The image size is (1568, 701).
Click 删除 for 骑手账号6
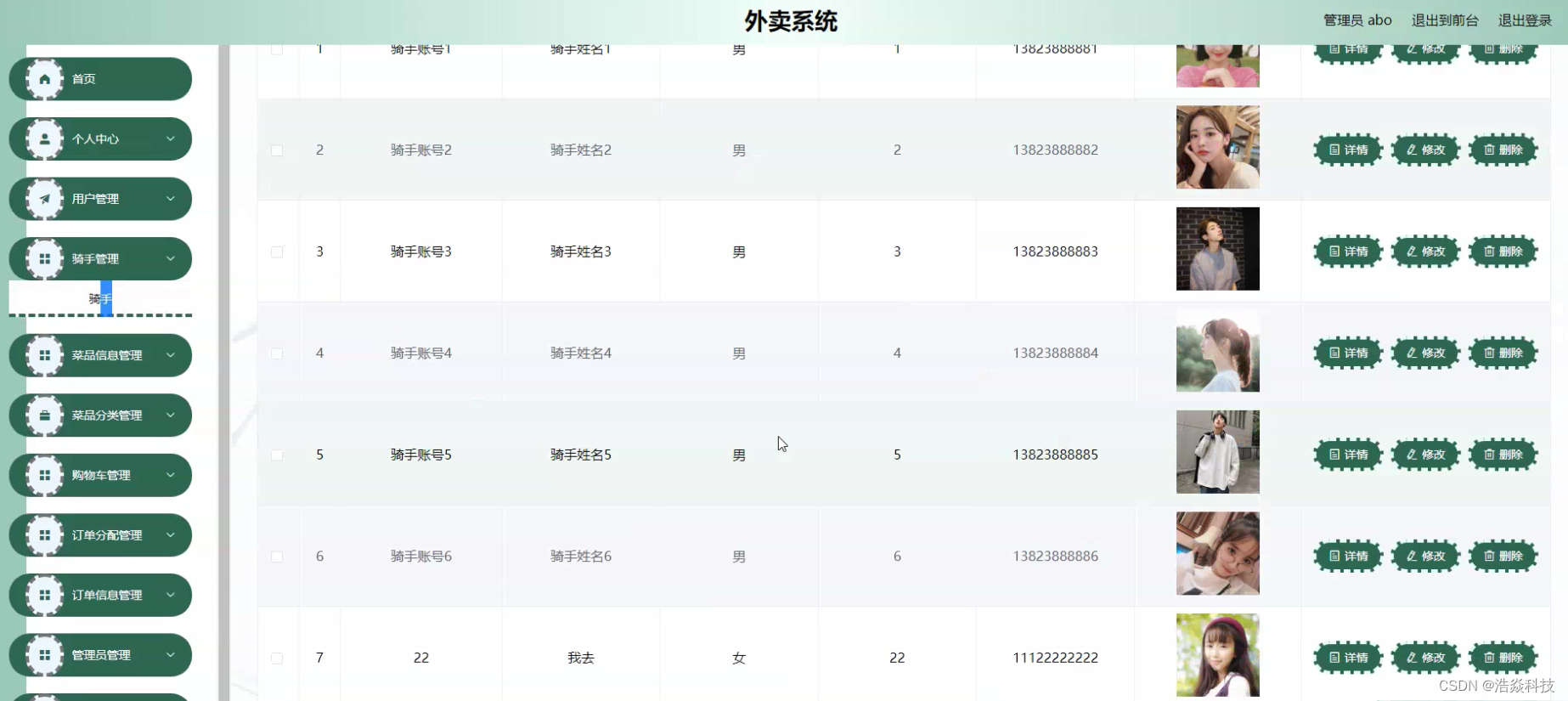click(x=1503, y=556)
